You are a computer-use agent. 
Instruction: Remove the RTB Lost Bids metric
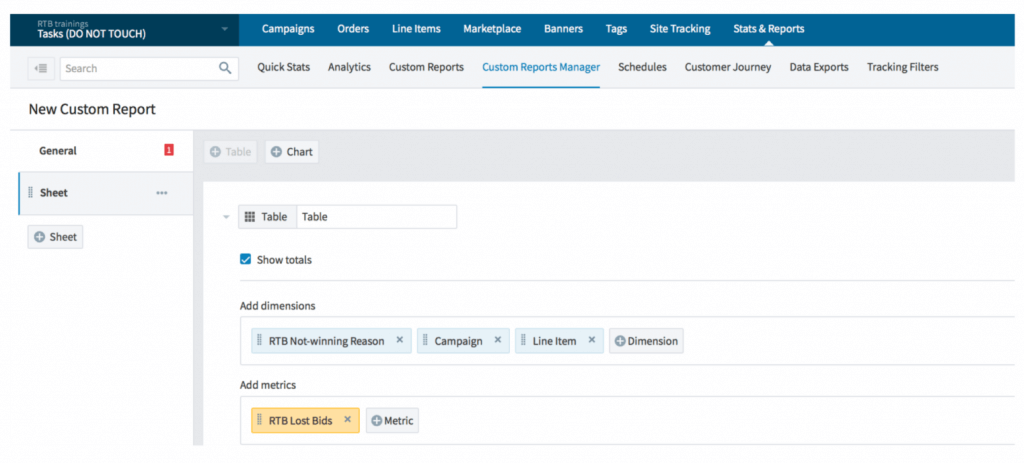tap(347, 420)
